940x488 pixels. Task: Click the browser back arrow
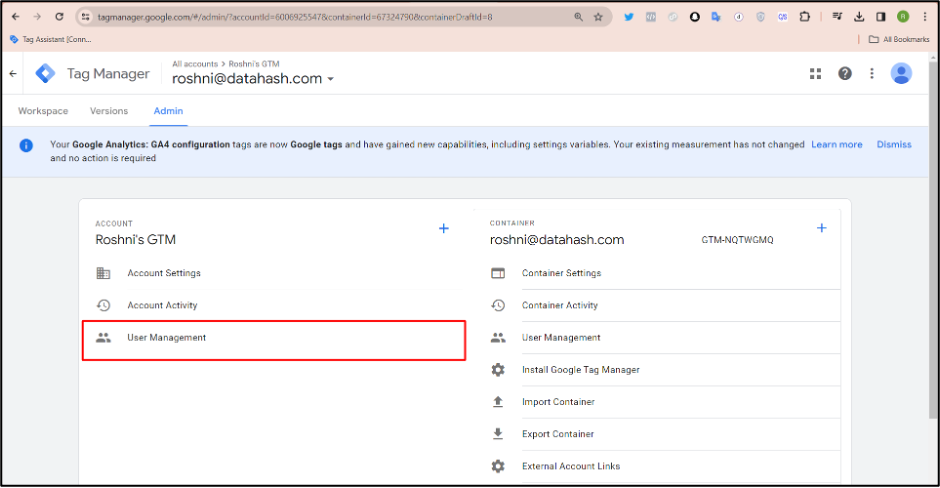[x=16, y=17]
